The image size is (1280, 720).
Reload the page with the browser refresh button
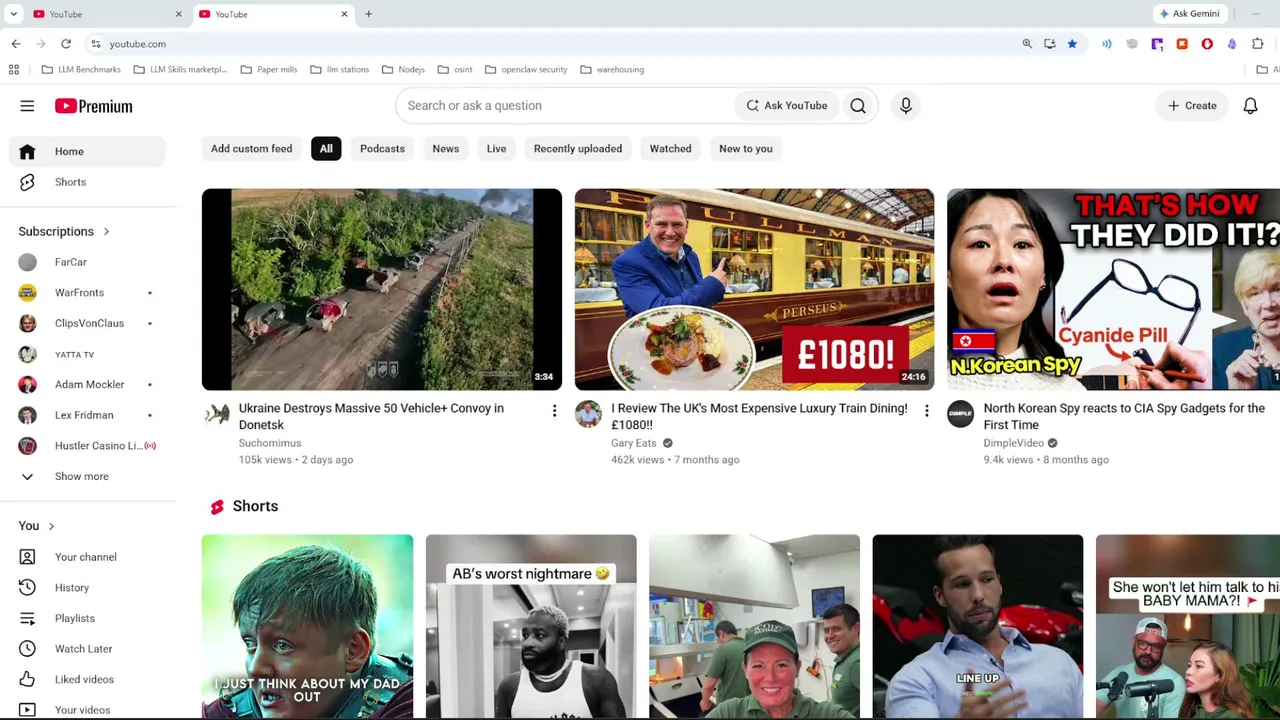66,44
